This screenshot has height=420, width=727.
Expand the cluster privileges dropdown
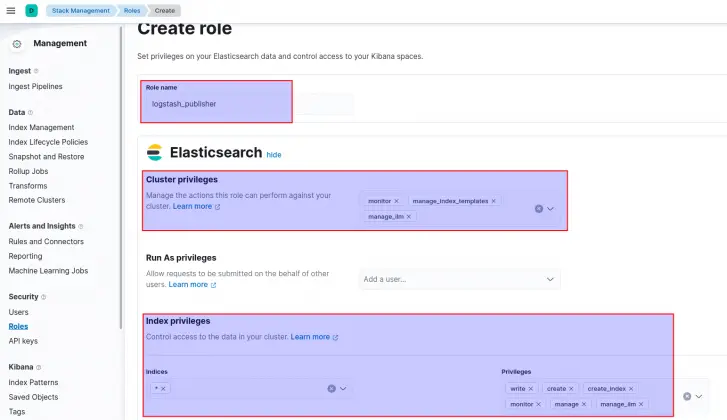click(550, 209)
